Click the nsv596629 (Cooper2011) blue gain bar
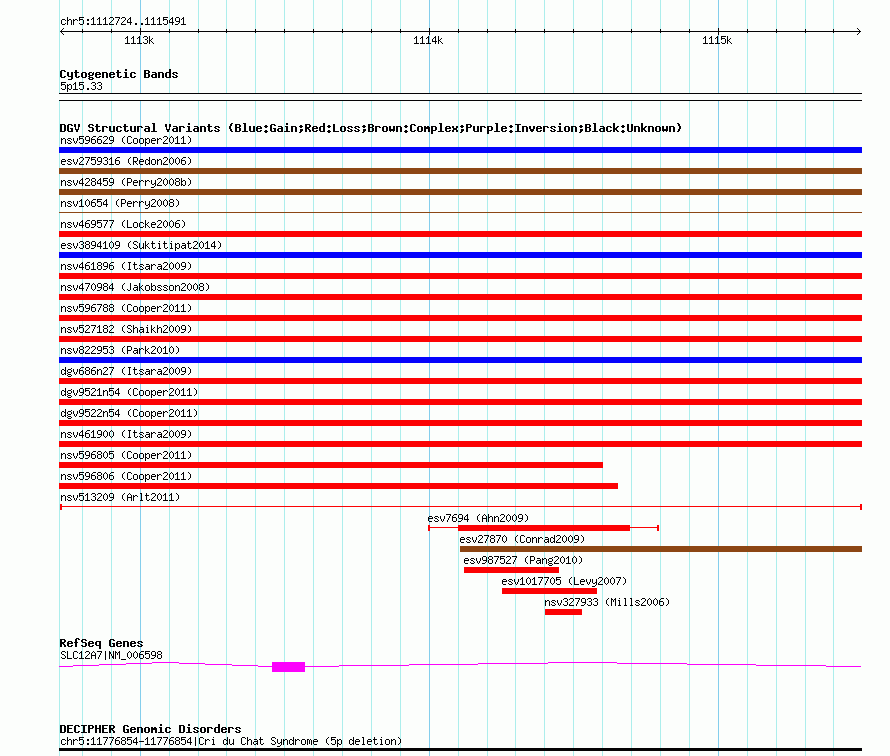 click(x=460, y=150)
